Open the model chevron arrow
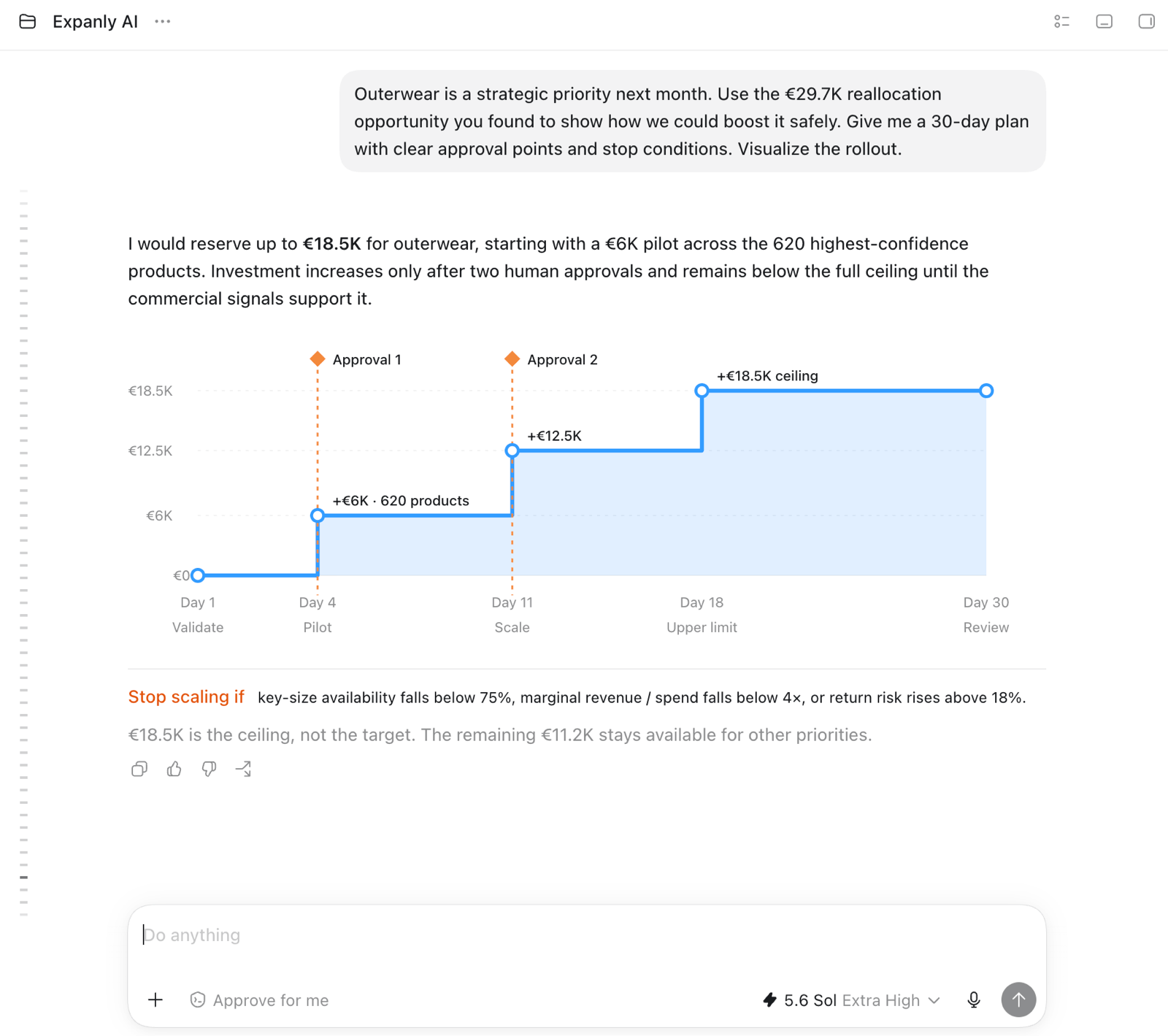Image resolution: width=1168 pixels, height=1036 pixels. 934,1000
